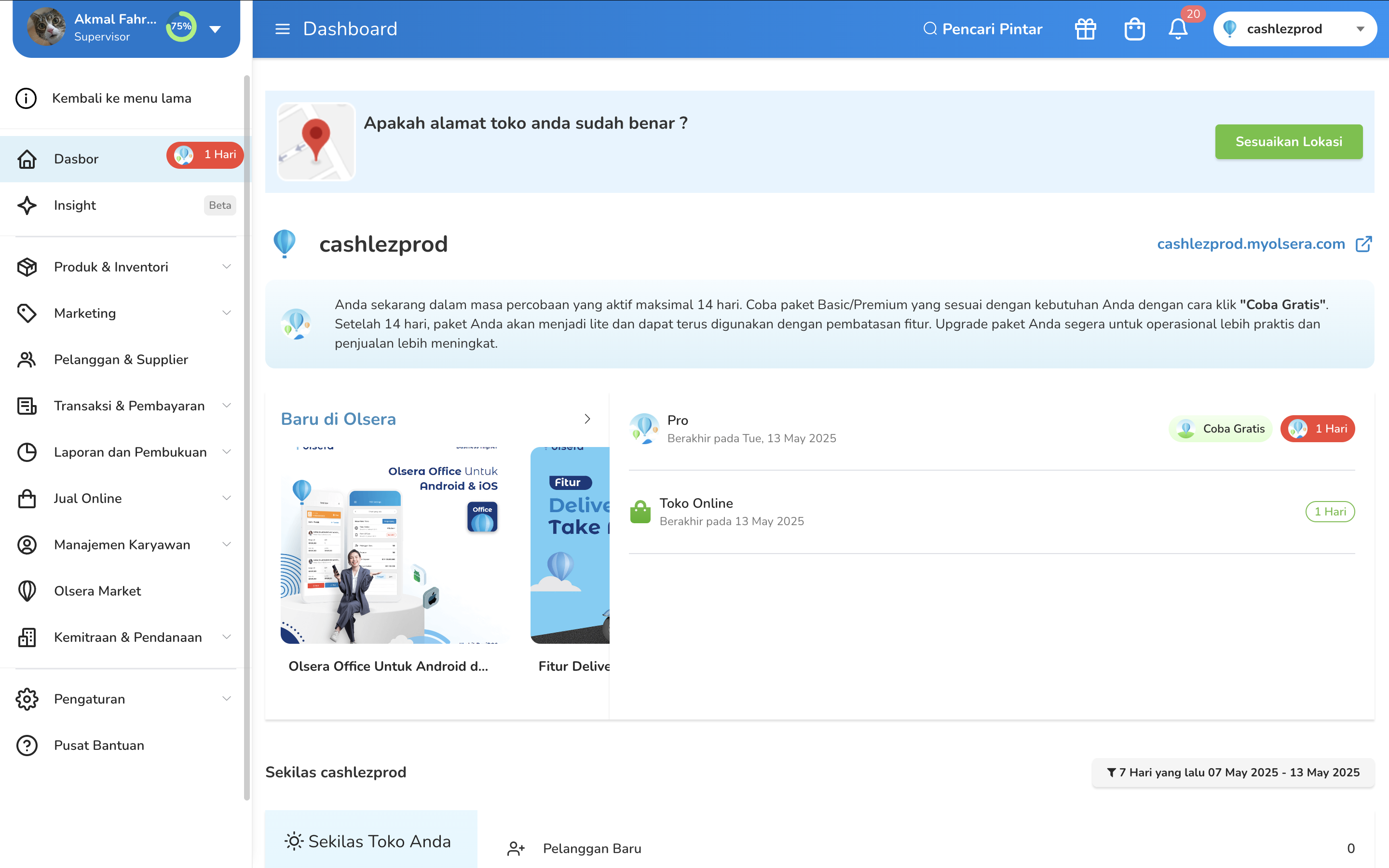
Task: Click the Pencari Pintar search
Action: (x=982, y=29)
